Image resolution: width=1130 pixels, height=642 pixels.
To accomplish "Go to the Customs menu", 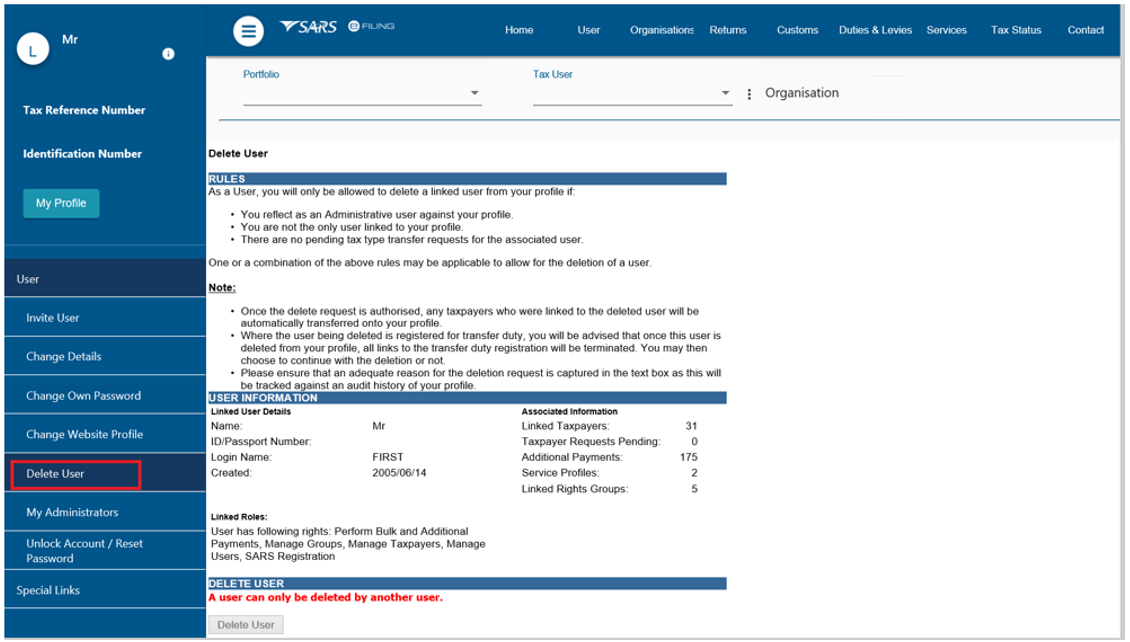I will [x=797, y=30].
